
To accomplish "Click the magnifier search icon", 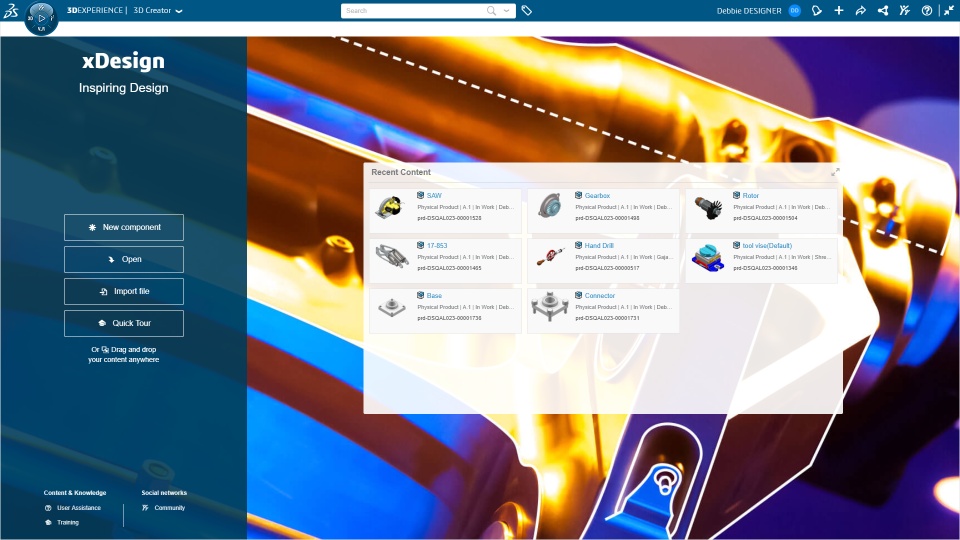I will pyautogui.click(x=491, y=10).
